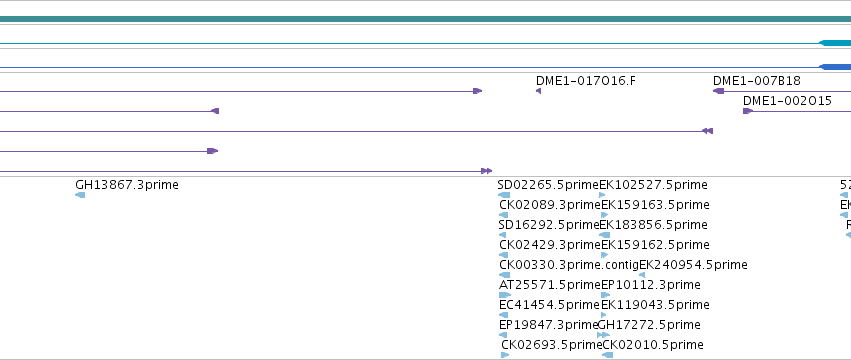This screenshot has height=360, width=851.
Task: Click the small purple arrowhead under DME1-017O16.F
Action: click(x=538, y=91)
